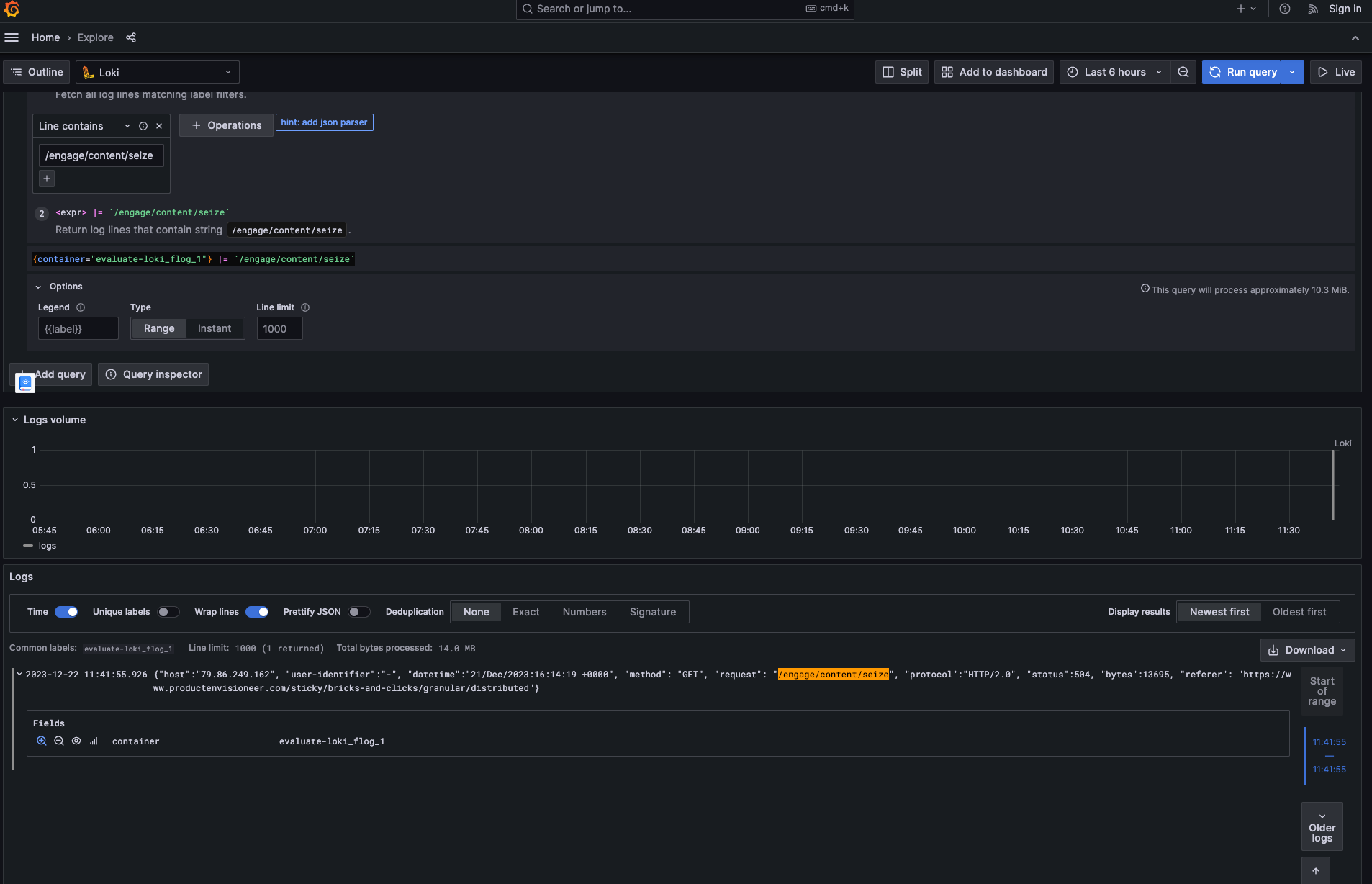Select the Instant query type
This screenshot has height=884, width=1372.
[215, 328]
